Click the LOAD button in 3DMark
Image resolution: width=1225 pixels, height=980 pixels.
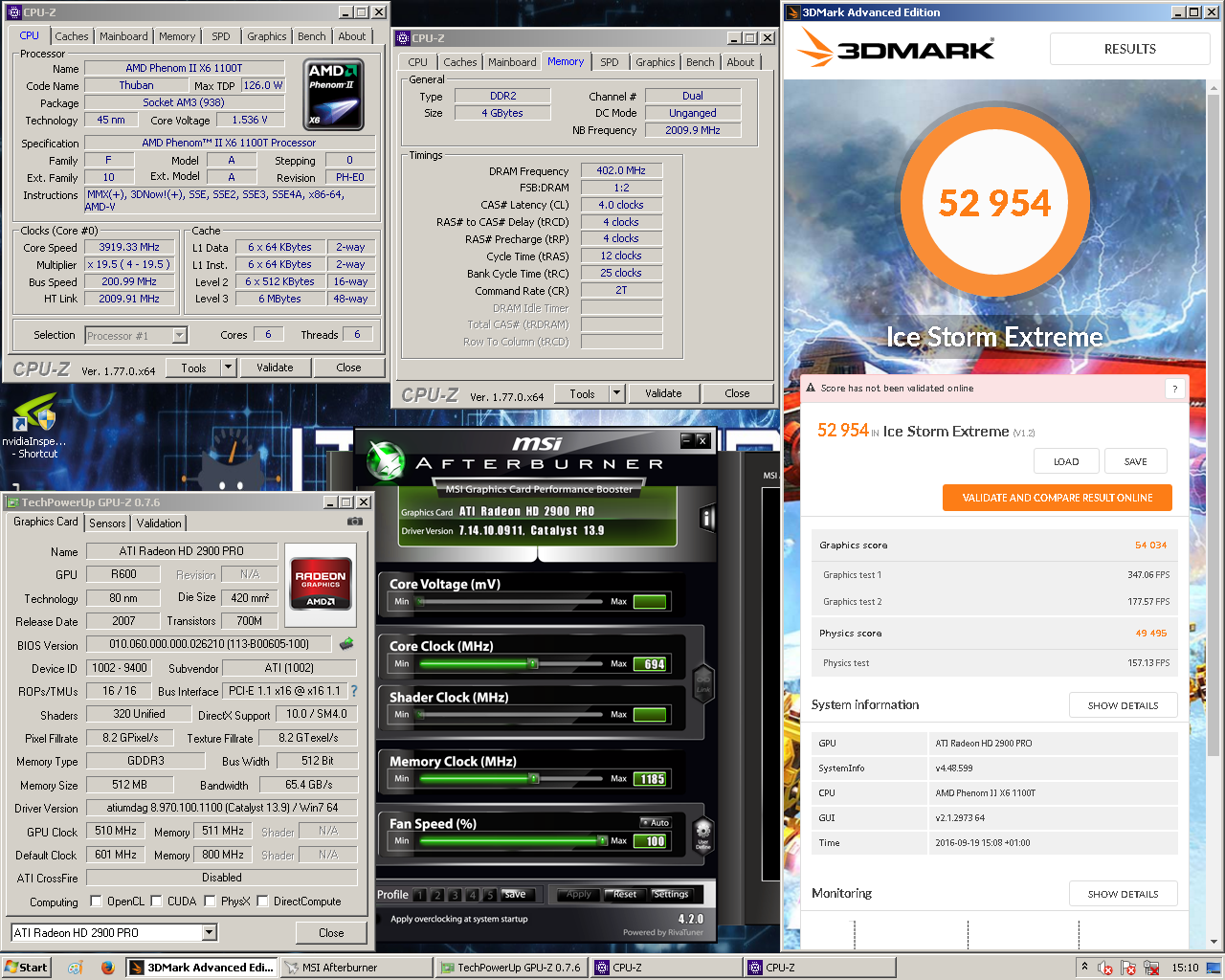point(1065,461)
